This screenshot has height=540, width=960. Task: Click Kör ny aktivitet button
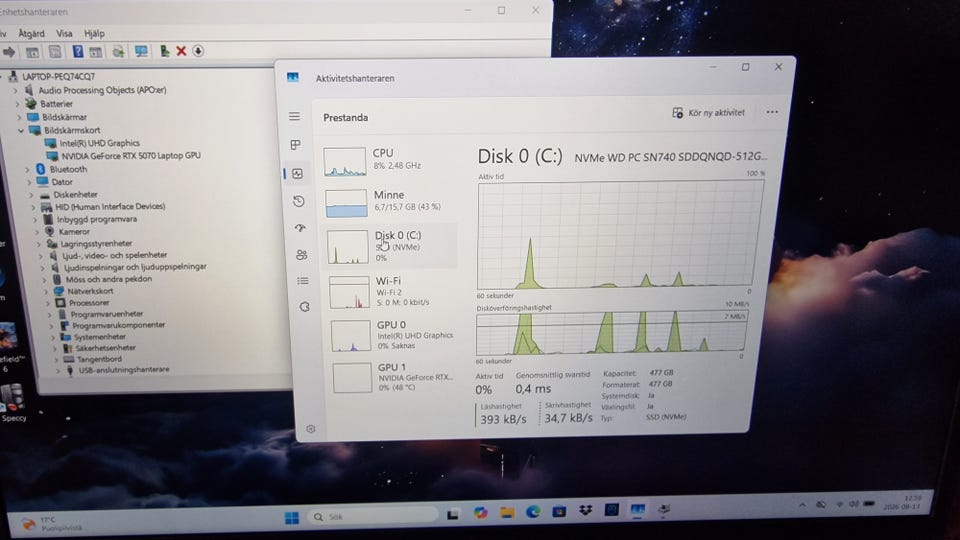point(708,113)
